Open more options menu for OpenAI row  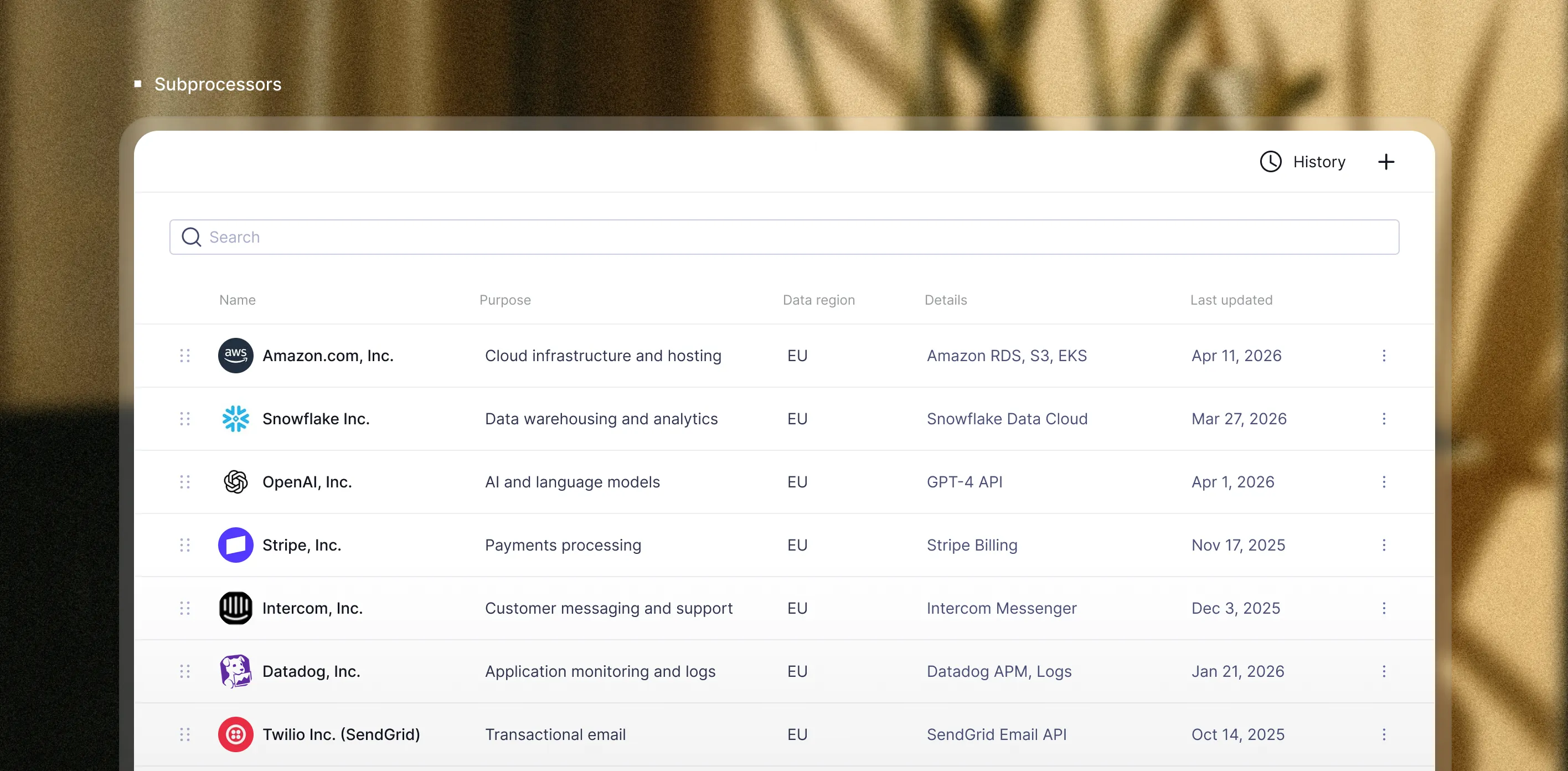coord(1384,482)
